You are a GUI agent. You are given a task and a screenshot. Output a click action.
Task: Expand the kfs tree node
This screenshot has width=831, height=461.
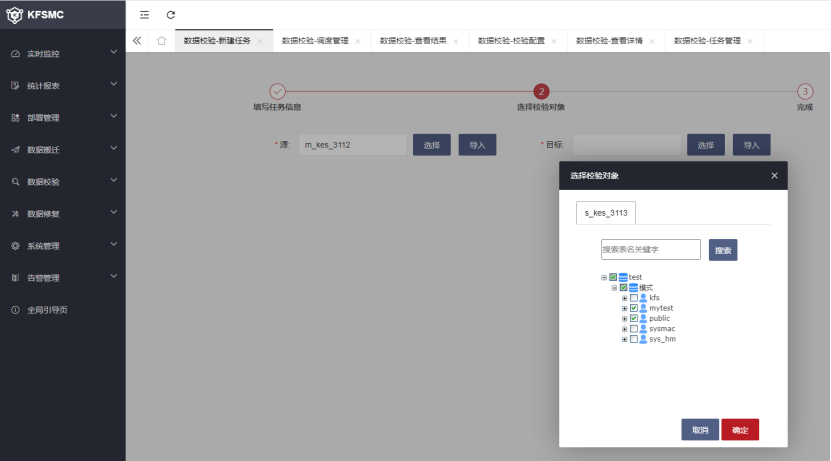pos(624,298)
